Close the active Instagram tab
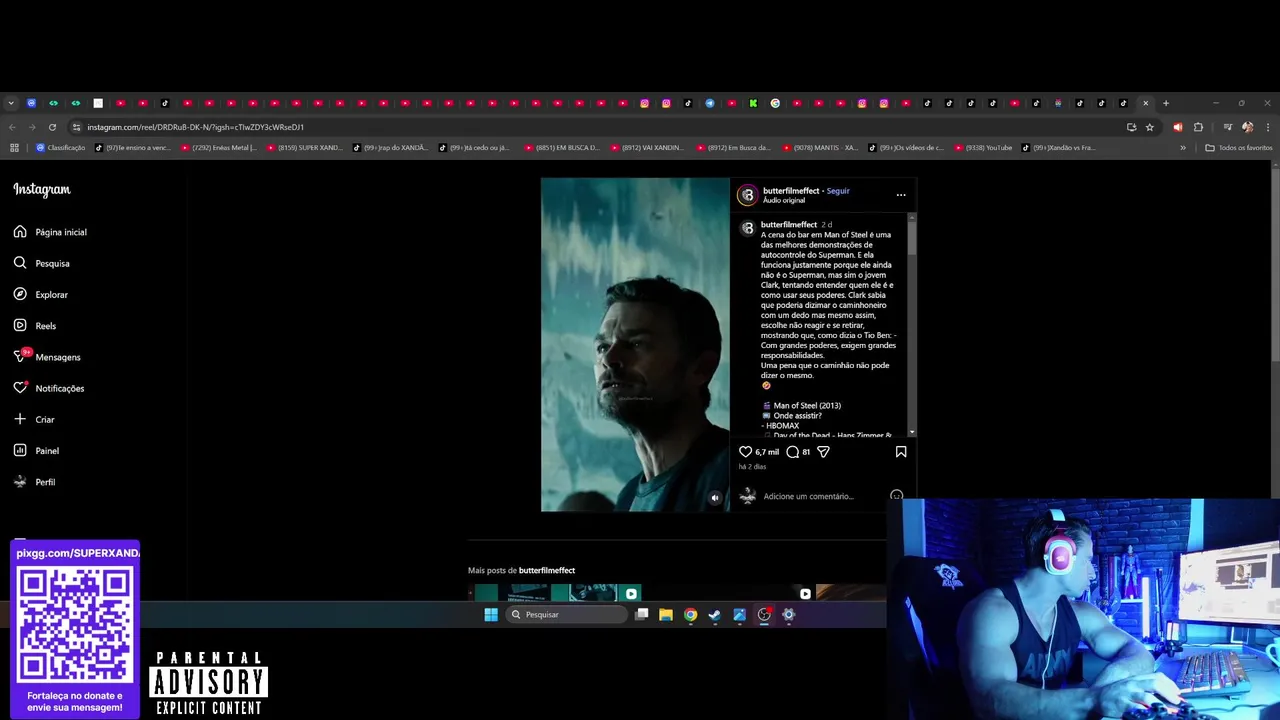This screenshot has width=1280, height=720. click(x=1146, y=103)
